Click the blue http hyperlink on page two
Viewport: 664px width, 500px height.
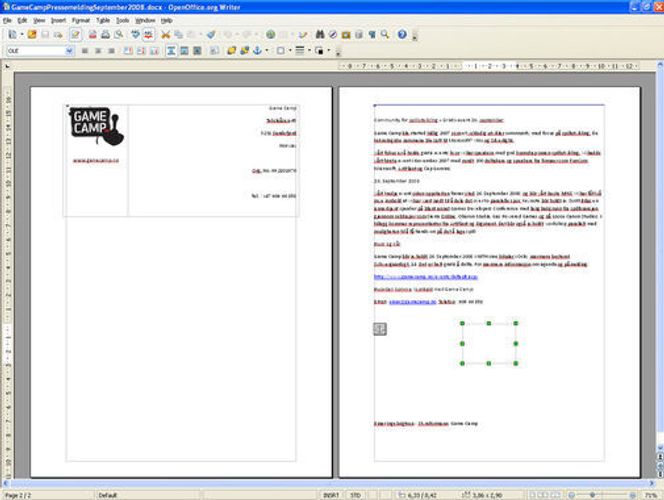(x=417, y=274)
